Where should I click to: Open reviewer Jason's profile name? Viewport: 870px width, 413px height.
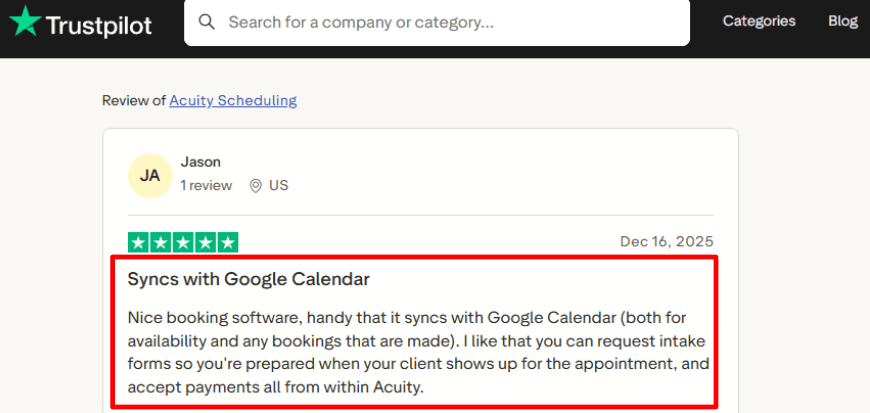coord(201,162)
